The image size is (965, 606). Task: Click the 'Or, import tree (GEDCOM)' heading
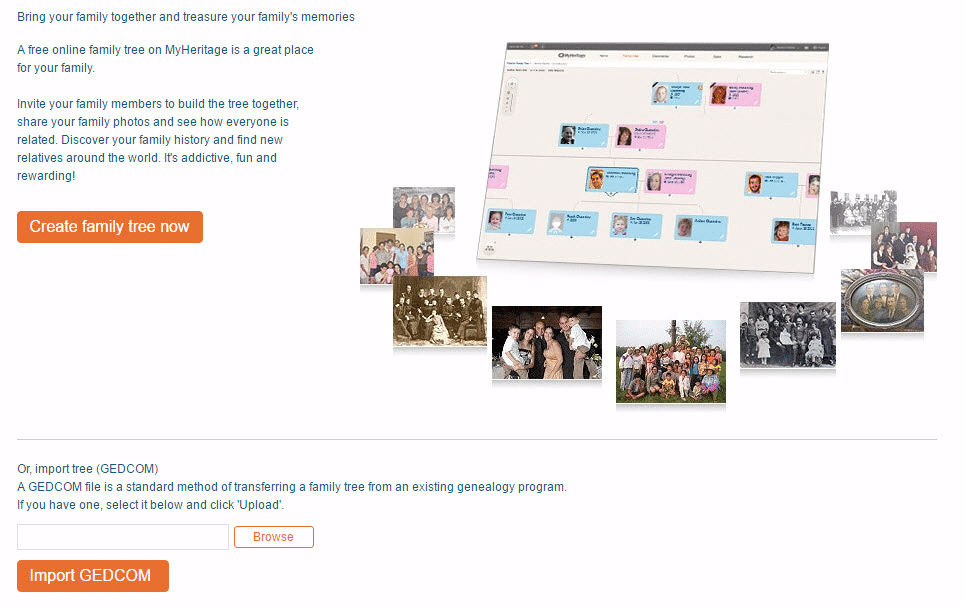click(x=88, y=469)
